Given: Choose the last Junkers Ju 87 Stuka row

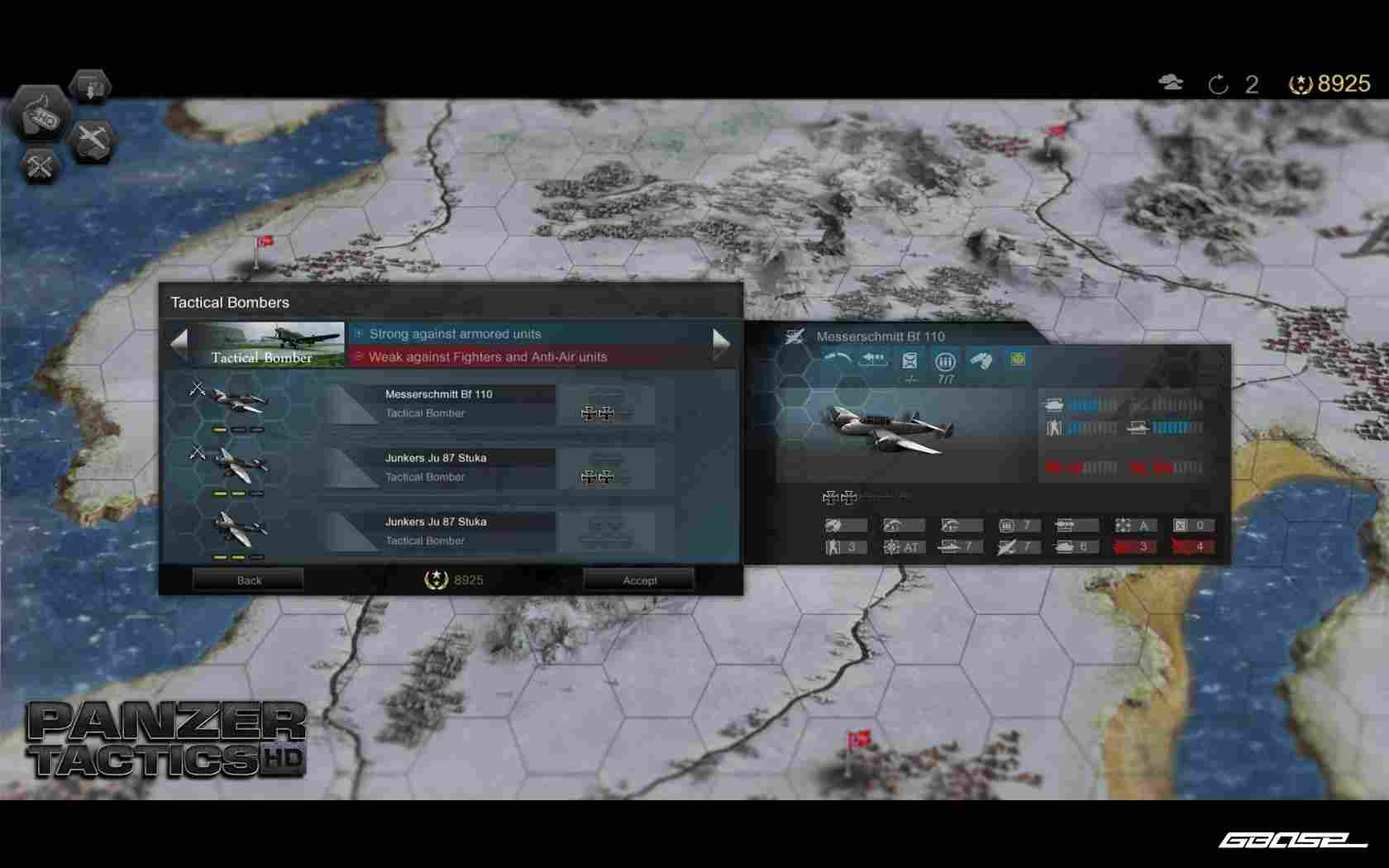Looking at the screenshot, I should (x=438, y=531).
